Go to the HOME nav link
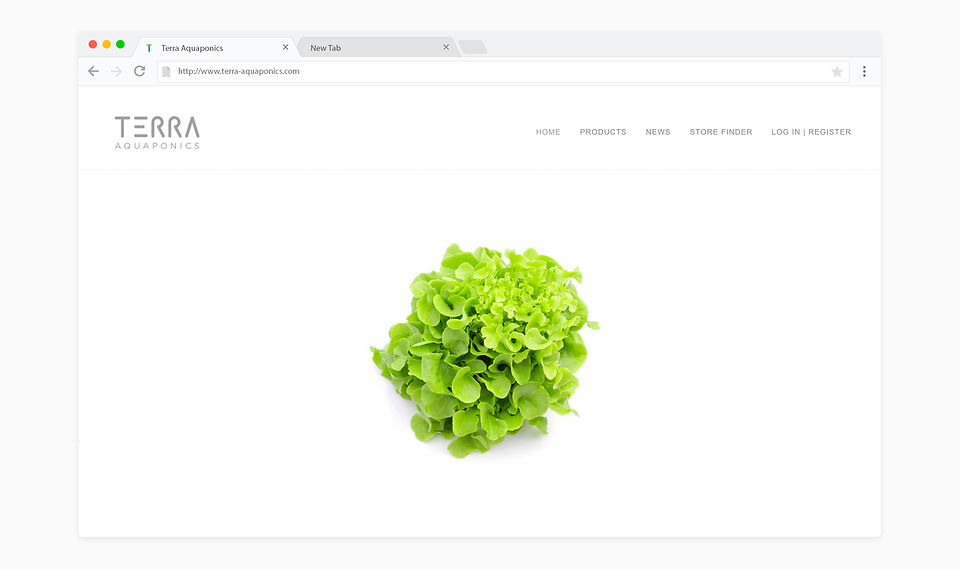The image size is (960, 569). point(548,132)
